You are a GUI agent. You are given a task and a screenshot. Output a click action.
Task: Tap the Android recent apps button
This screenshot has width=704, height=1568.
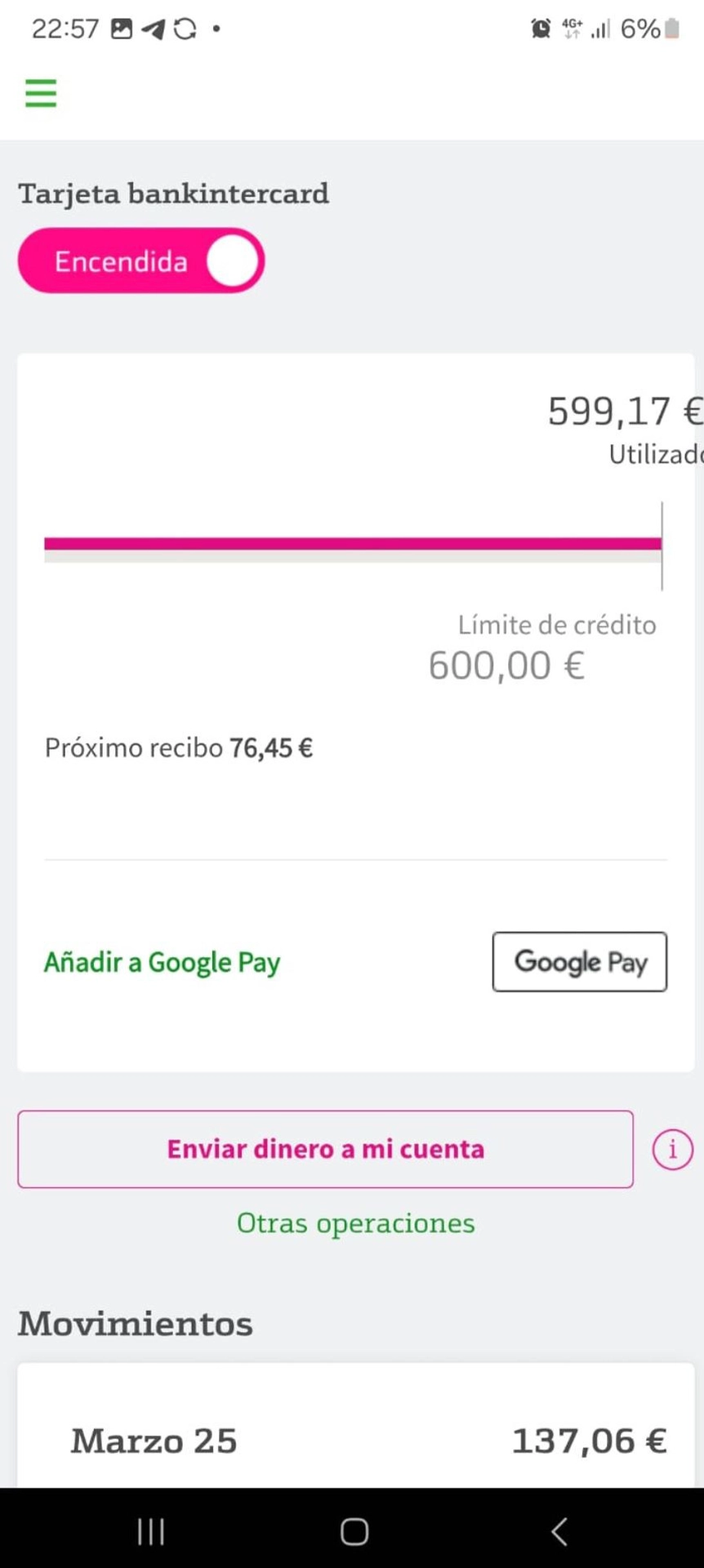[151, 1531]
